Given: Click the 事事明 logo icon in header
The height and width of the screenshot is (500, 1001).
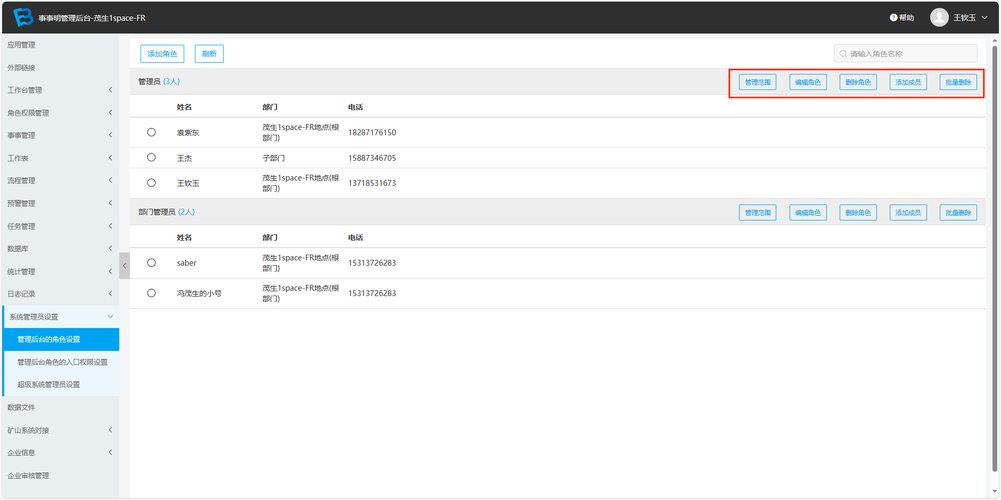Looking at the screenshot, I should 23,17.
